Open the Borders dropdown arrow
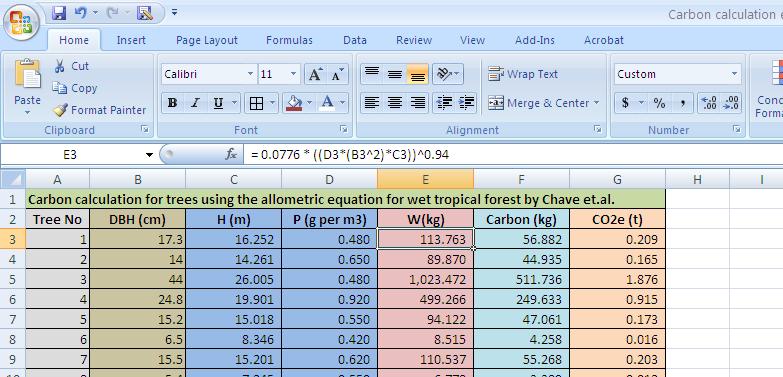The width and height of the screenshot is (783, 377). (272, 103)
